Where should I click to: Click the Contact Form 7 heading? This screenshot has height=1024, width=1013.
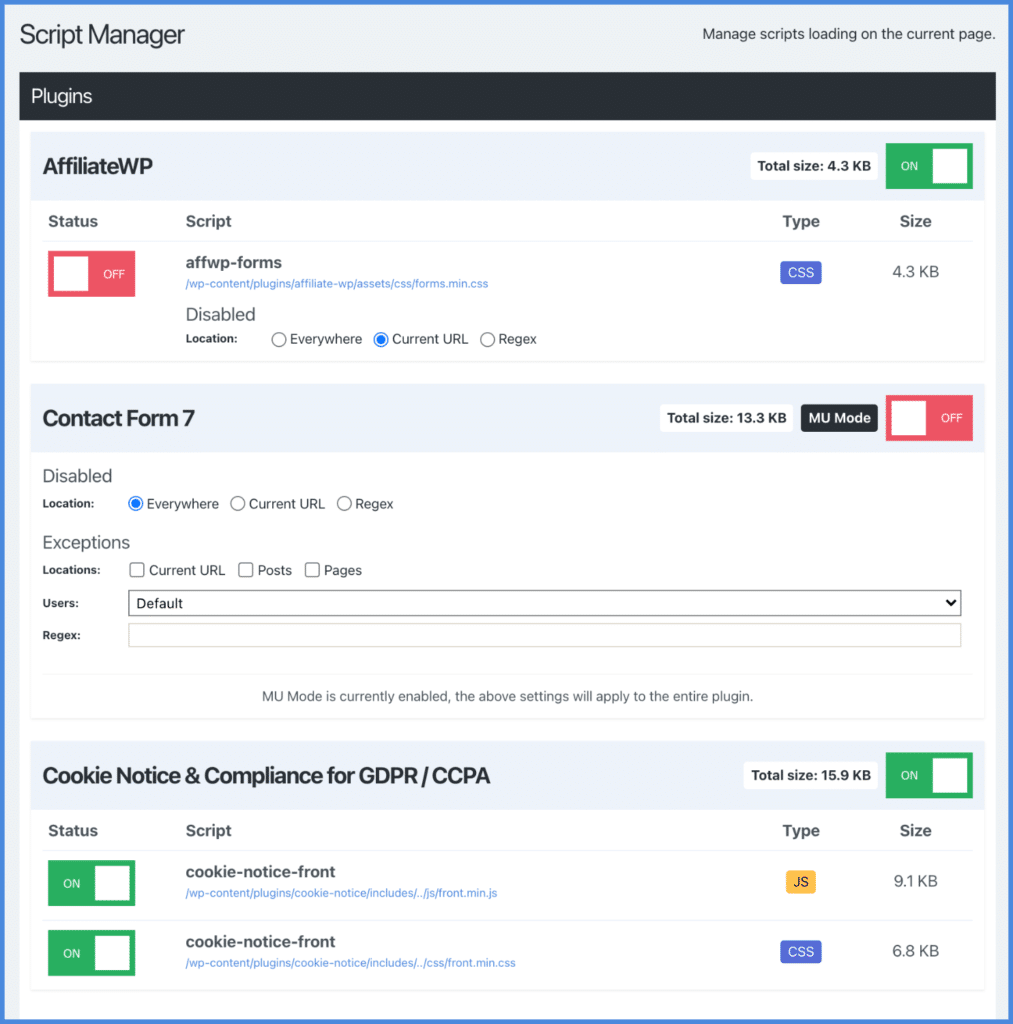point(118,418)
